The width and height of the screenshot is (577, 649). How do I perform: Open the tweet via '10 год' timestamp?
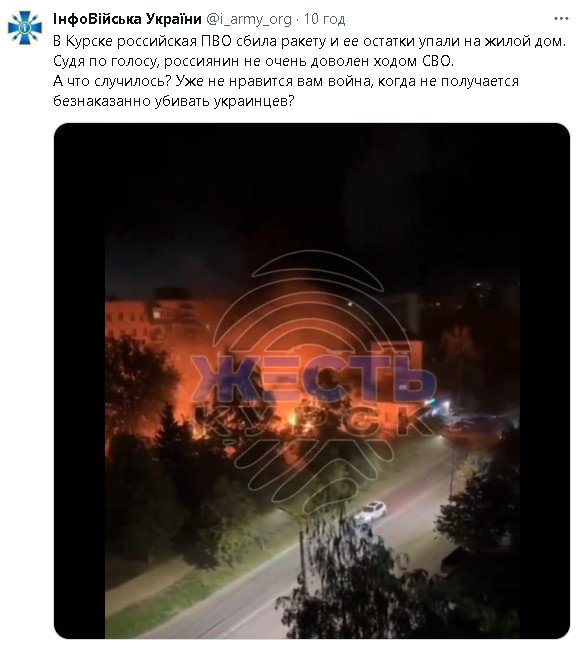[325, 19]
